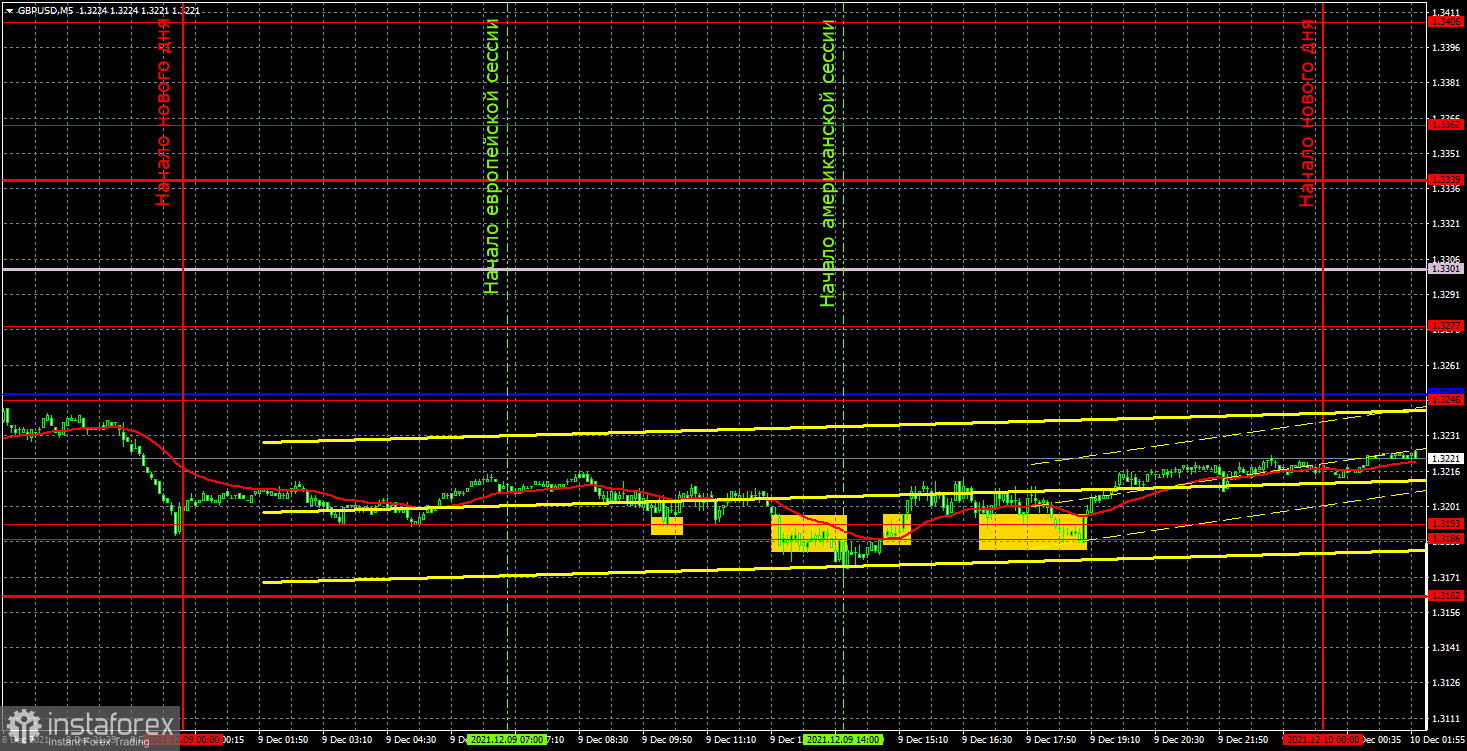Click the 1.3186 red price level label

[1446, 540]
